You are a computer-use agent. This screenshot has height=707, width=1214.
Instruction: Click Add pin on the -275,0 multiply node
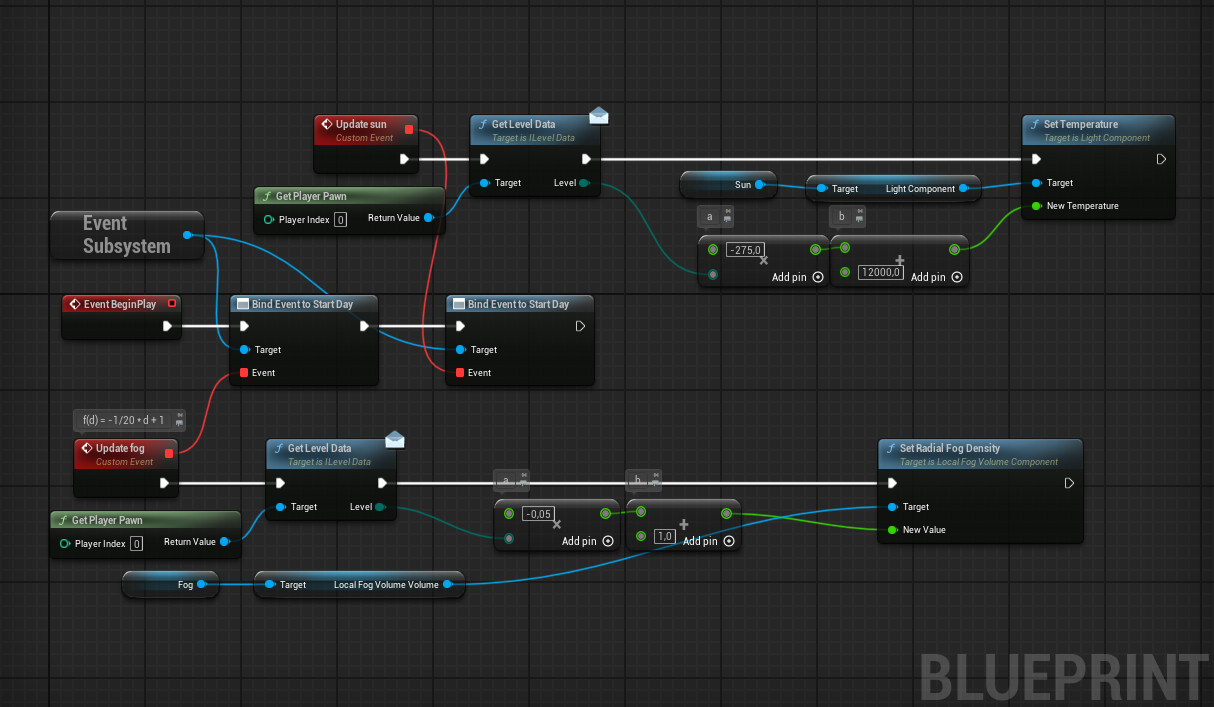point(797,277)
